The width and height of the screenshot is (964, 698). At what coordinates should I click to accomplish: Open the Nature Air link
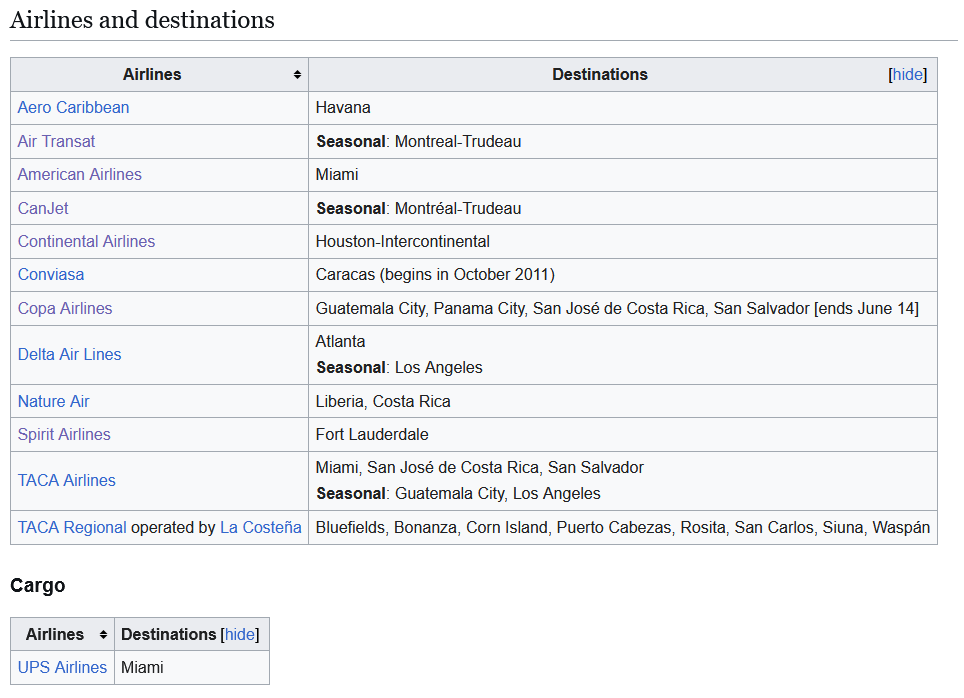point(53,402)
